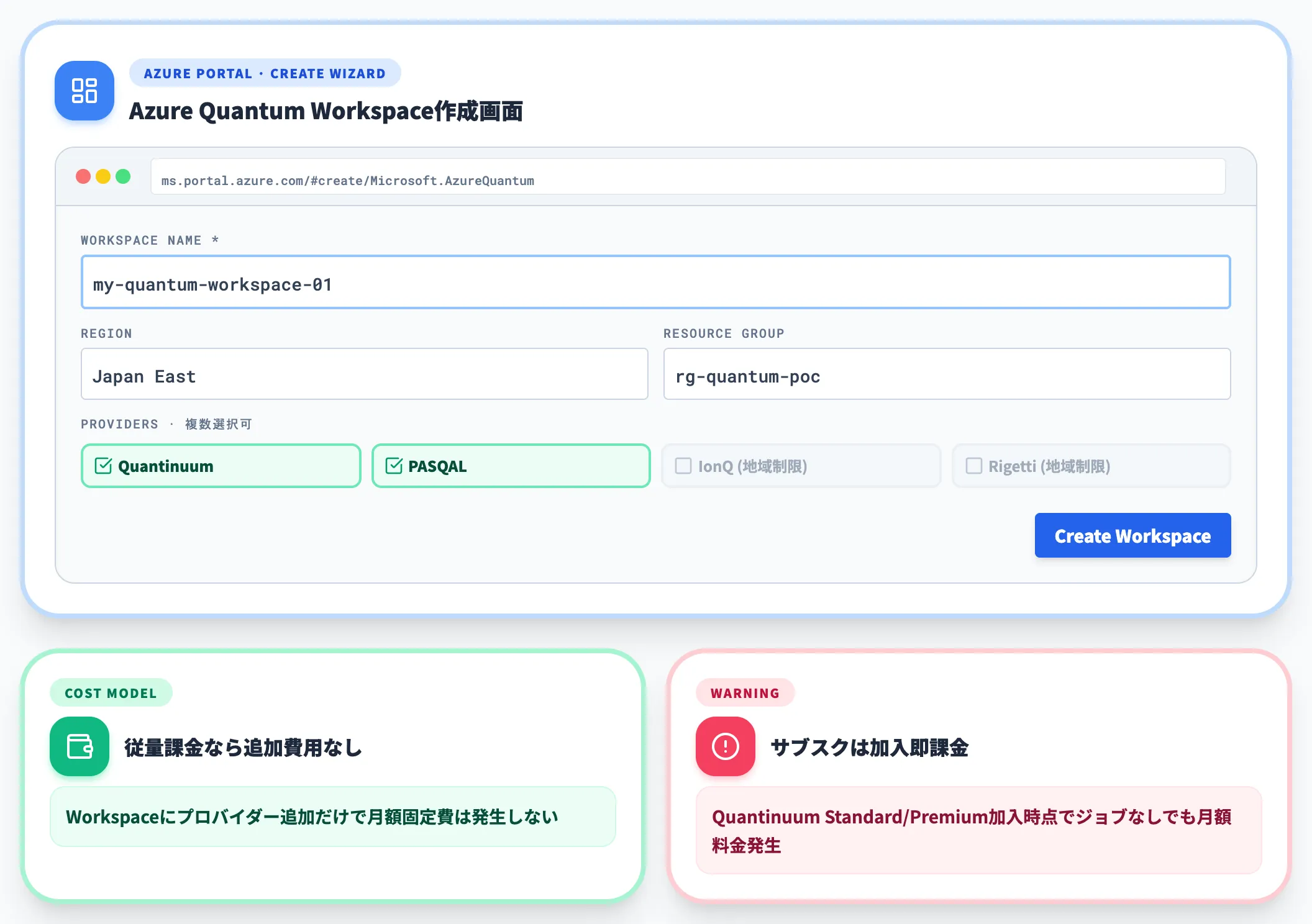Click the red warning exclamation icon
The height and width of the screenshot is (924, 1312).
tap(726, 746)
